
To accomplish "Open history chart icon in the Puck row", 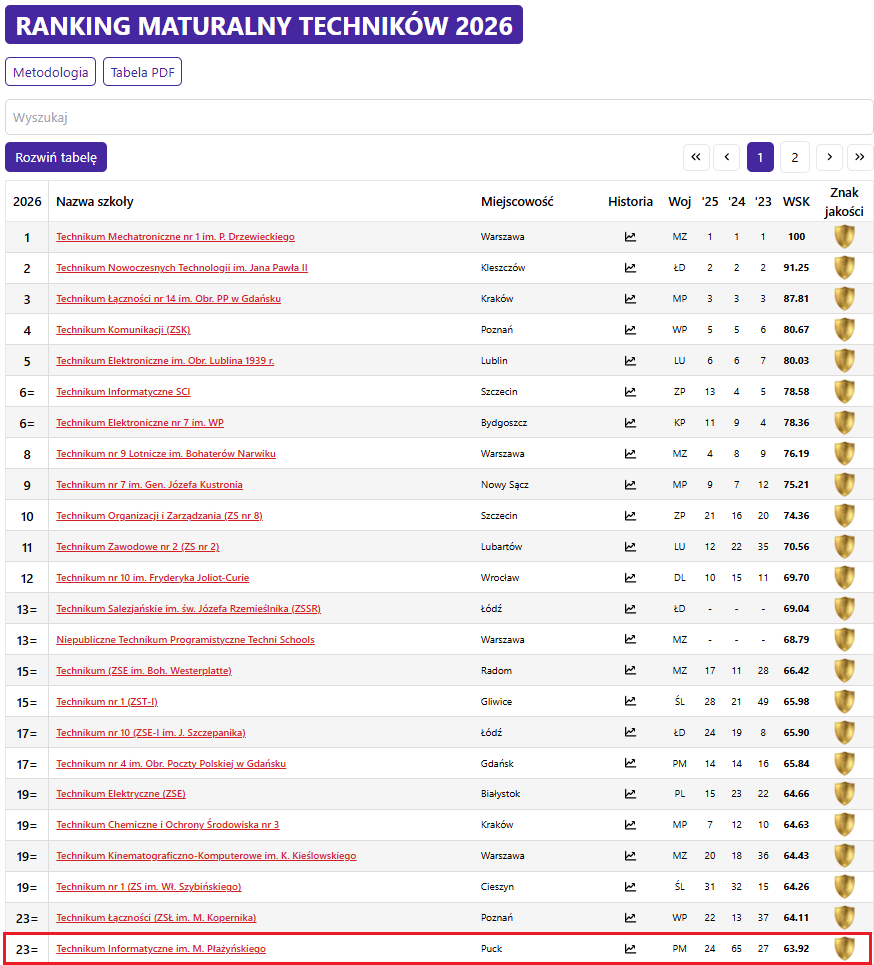I will tap(630, 949).
